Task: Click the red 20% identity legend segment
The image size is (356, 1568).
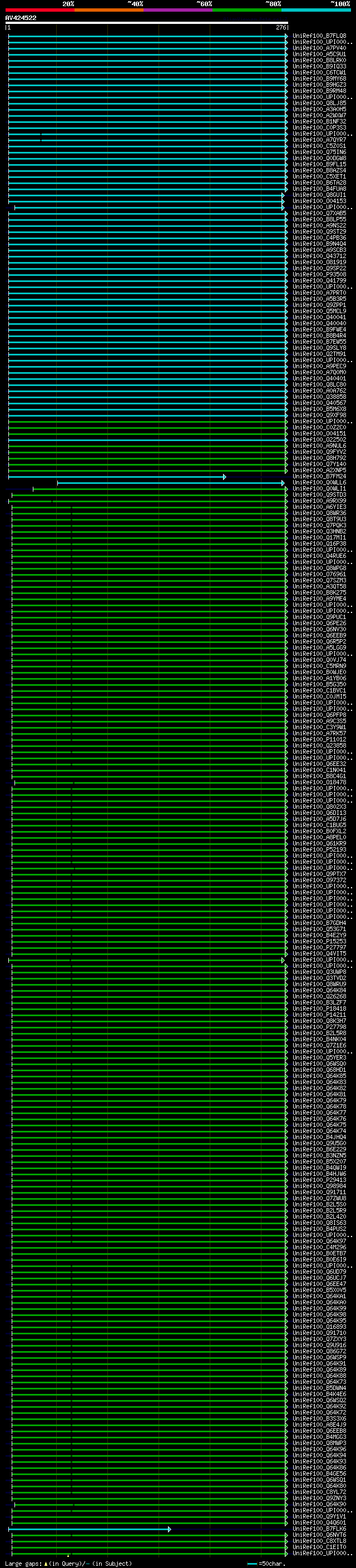Action: coord(39,10)
